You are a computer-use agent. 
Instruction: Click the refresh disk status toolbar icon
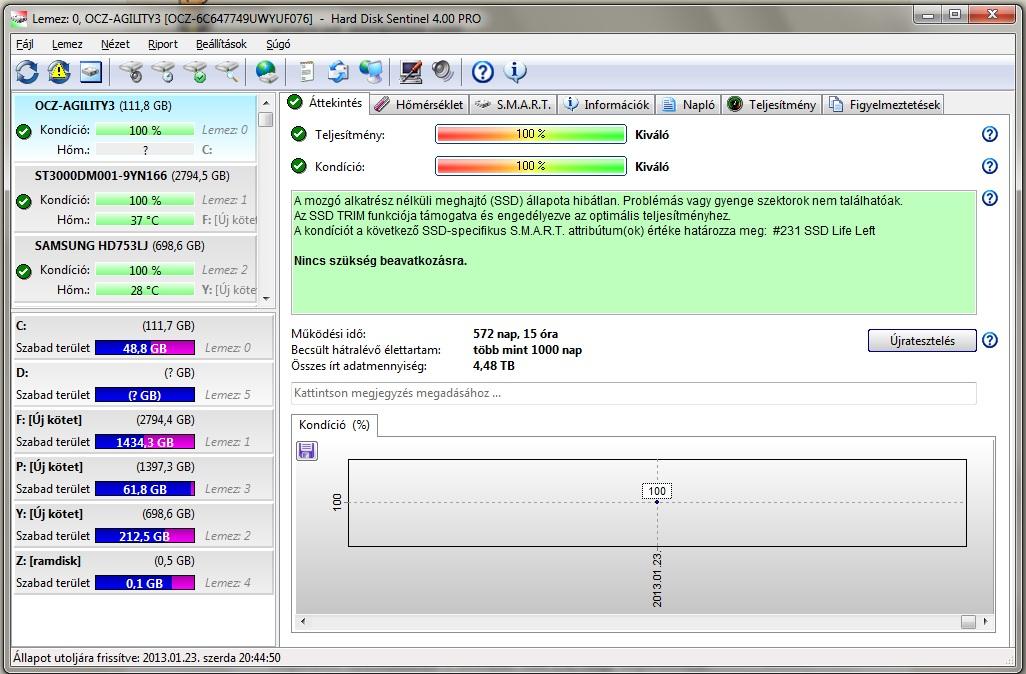click(27, 71)
